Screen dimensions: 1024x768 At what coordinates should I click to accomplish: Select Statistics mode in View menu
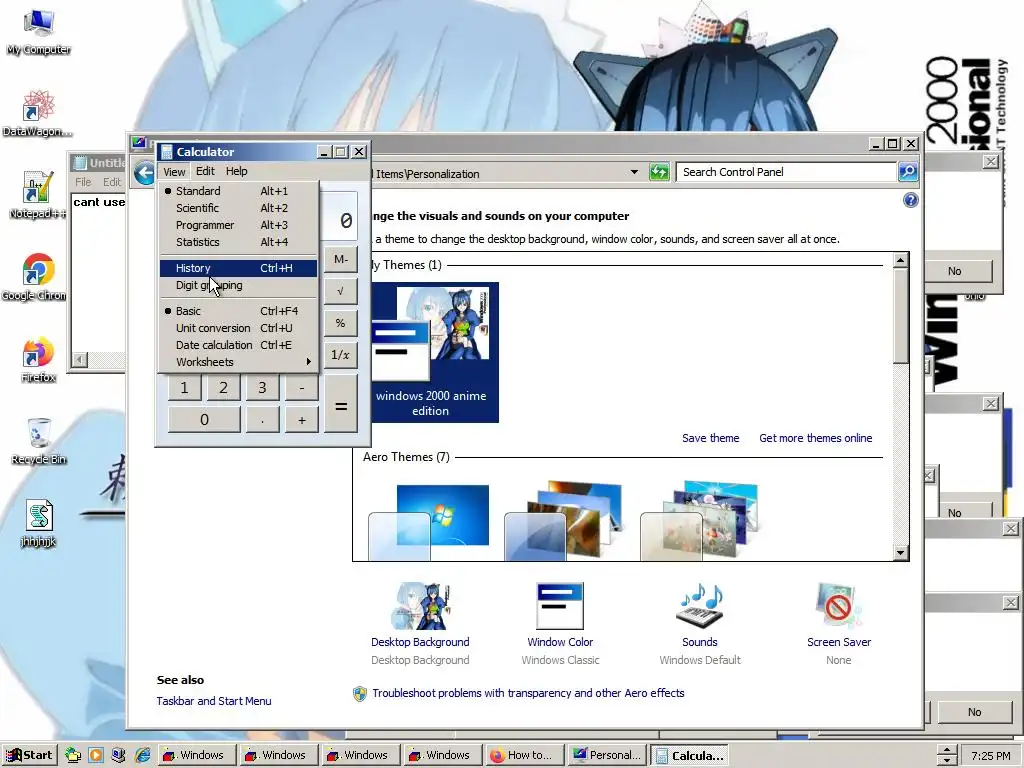pos(238,242)
